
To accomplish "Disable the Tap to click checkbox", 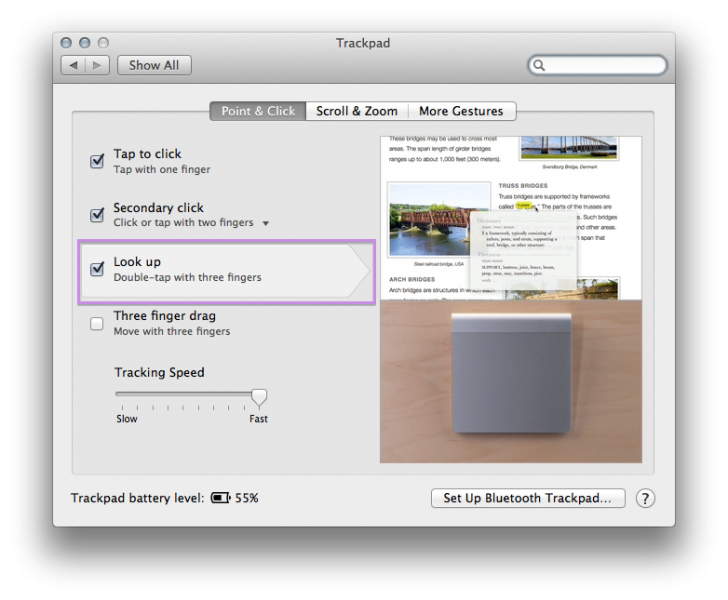I will [x=97, y=161].
